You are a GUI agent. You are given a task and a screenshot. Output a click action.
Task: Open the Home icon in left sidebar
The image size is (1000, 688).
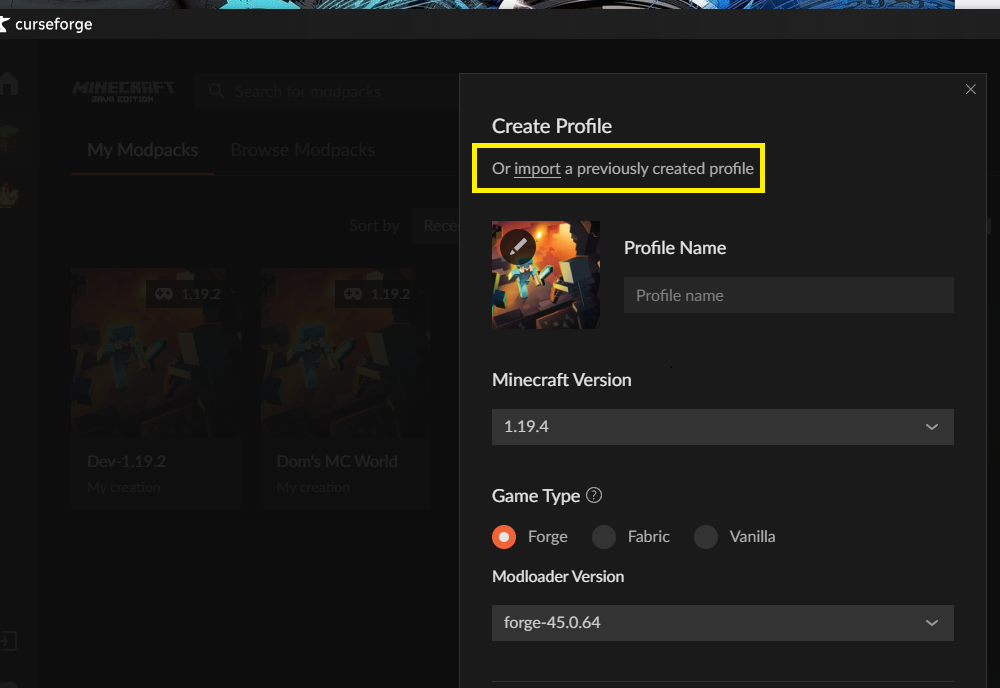[x=8, y=84]
